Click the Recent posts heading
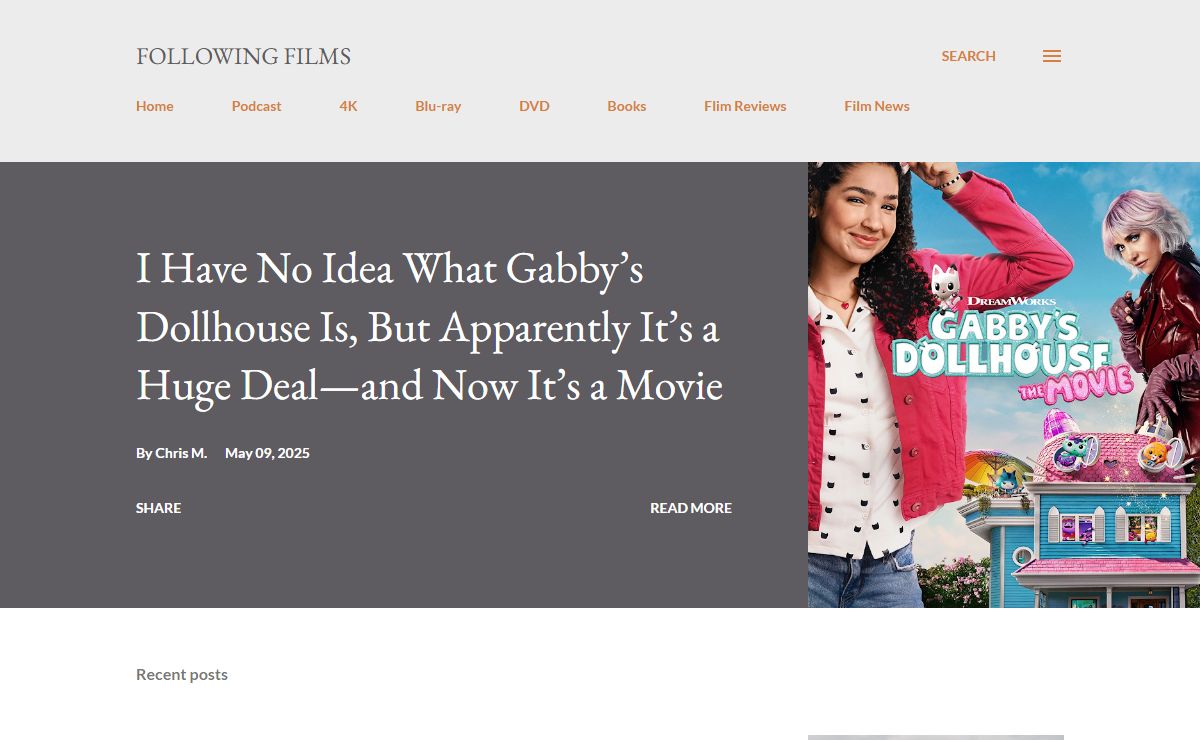This screenshot has width=1200, height=740. click(x=182, y=674)
